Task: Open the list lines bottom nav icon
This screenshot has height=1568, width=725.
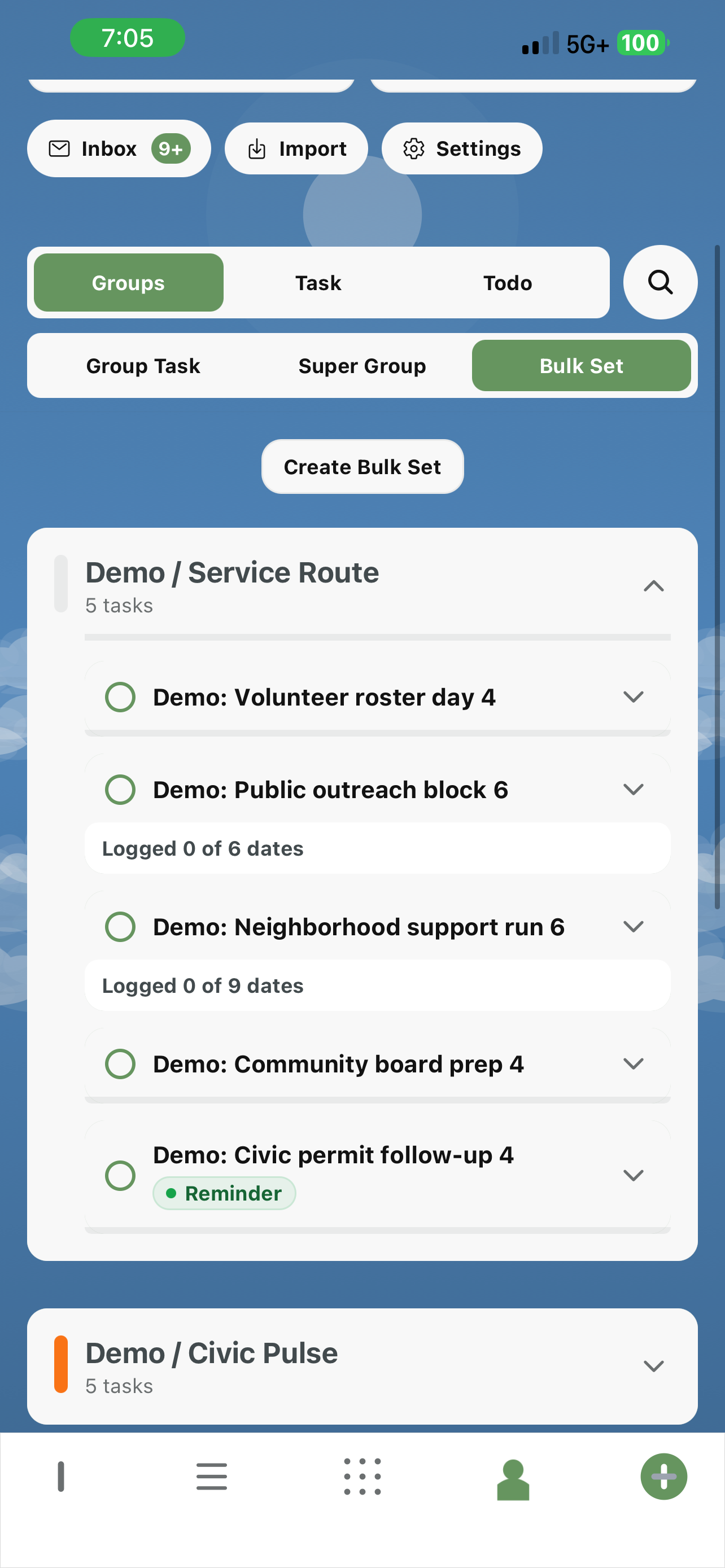Action: pyautogui.click(x=212, y=1477)
